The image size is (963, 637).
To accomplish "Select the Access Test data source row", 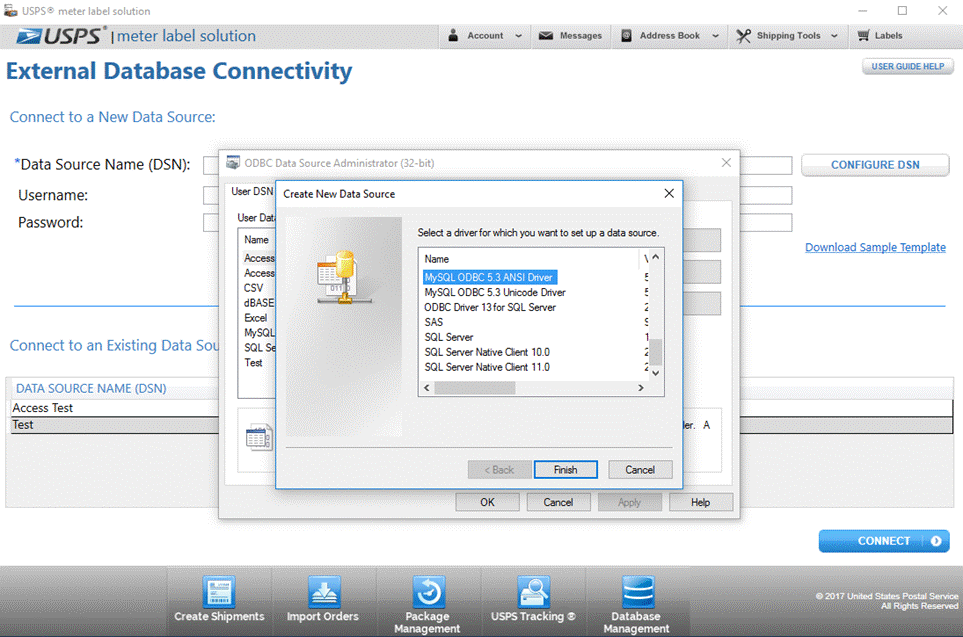I will click(x=115, y=408).
